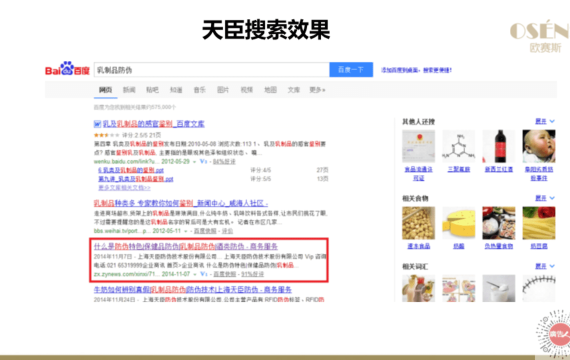Click the freeze-dried food thumbnail
The height and width of the screenshot is (360, 570).
418,223
